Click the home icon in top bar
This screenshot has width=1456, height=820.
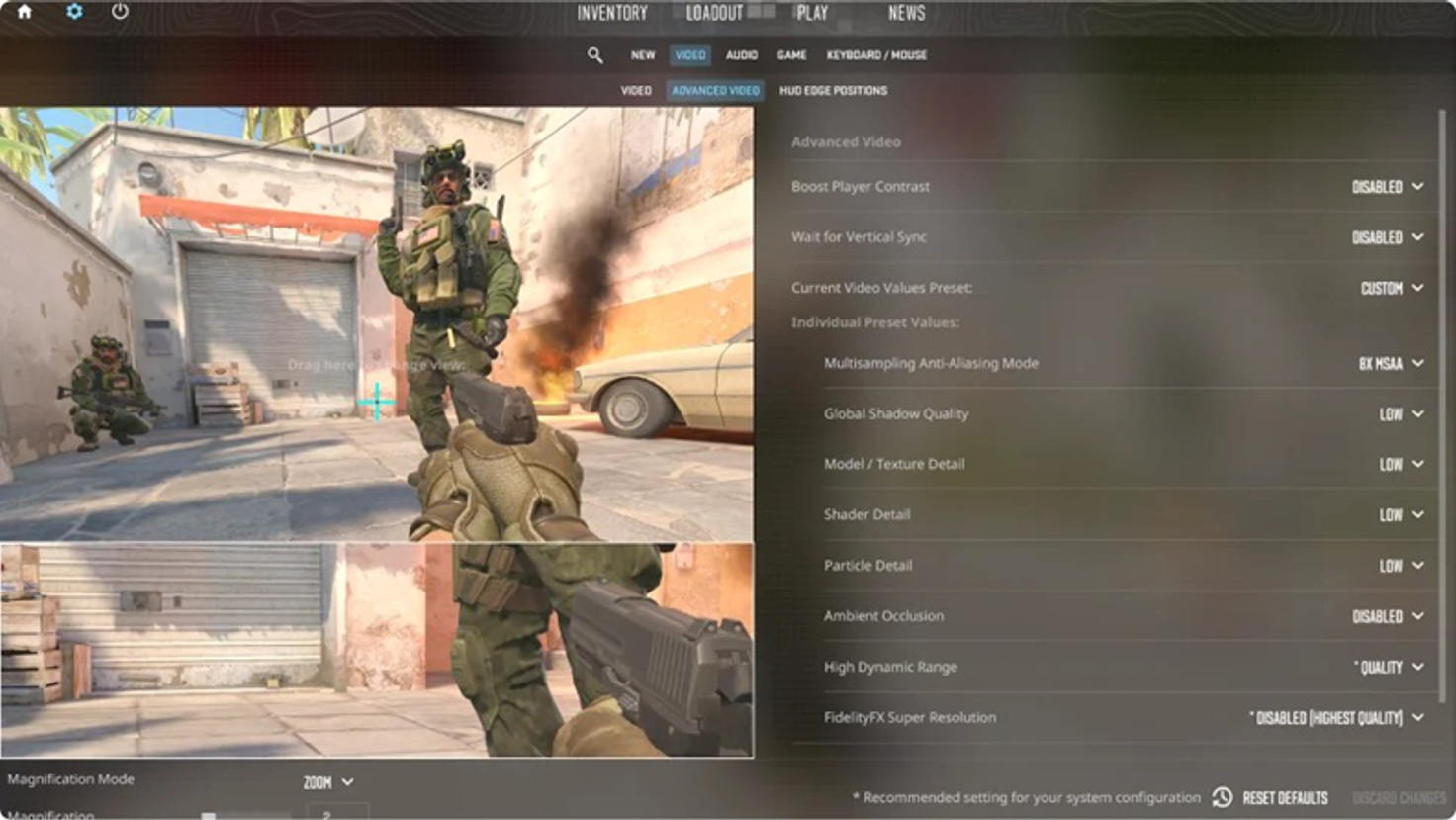click(24, 13)
